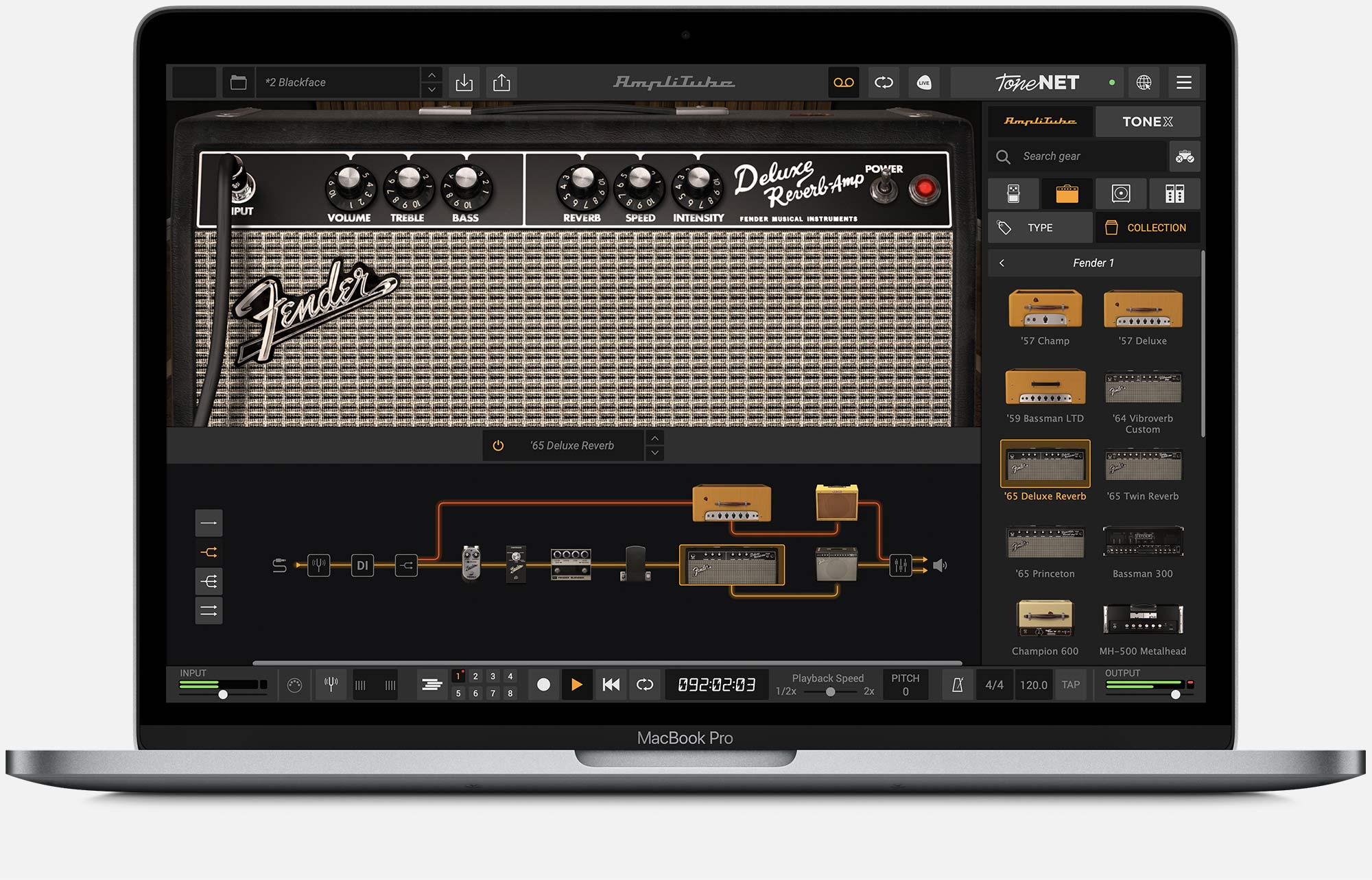Select the COLLECTION filter tab
The height and width of the screenshot is (880, 1372).
tap(1147, 228)
